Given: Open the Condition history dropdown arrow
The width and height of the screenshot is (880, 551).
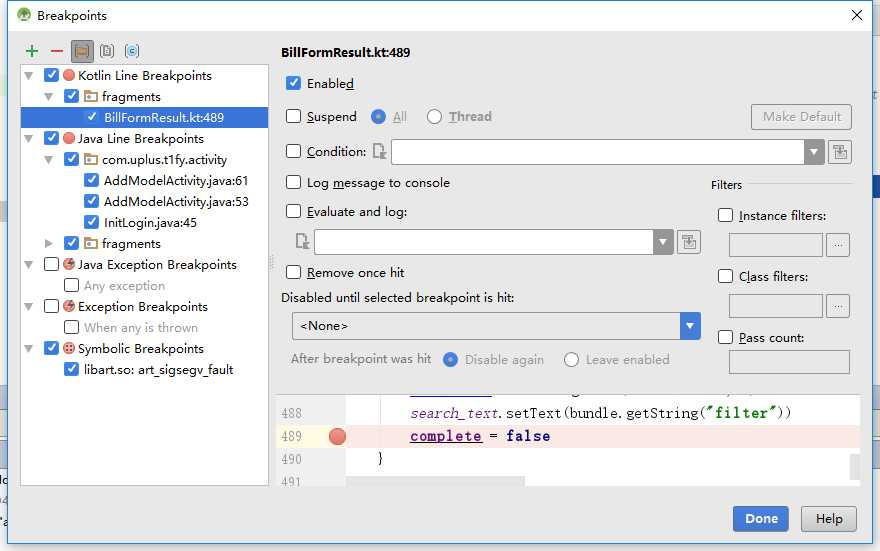Looking at the screenshot, I should (x=814, y=152).
